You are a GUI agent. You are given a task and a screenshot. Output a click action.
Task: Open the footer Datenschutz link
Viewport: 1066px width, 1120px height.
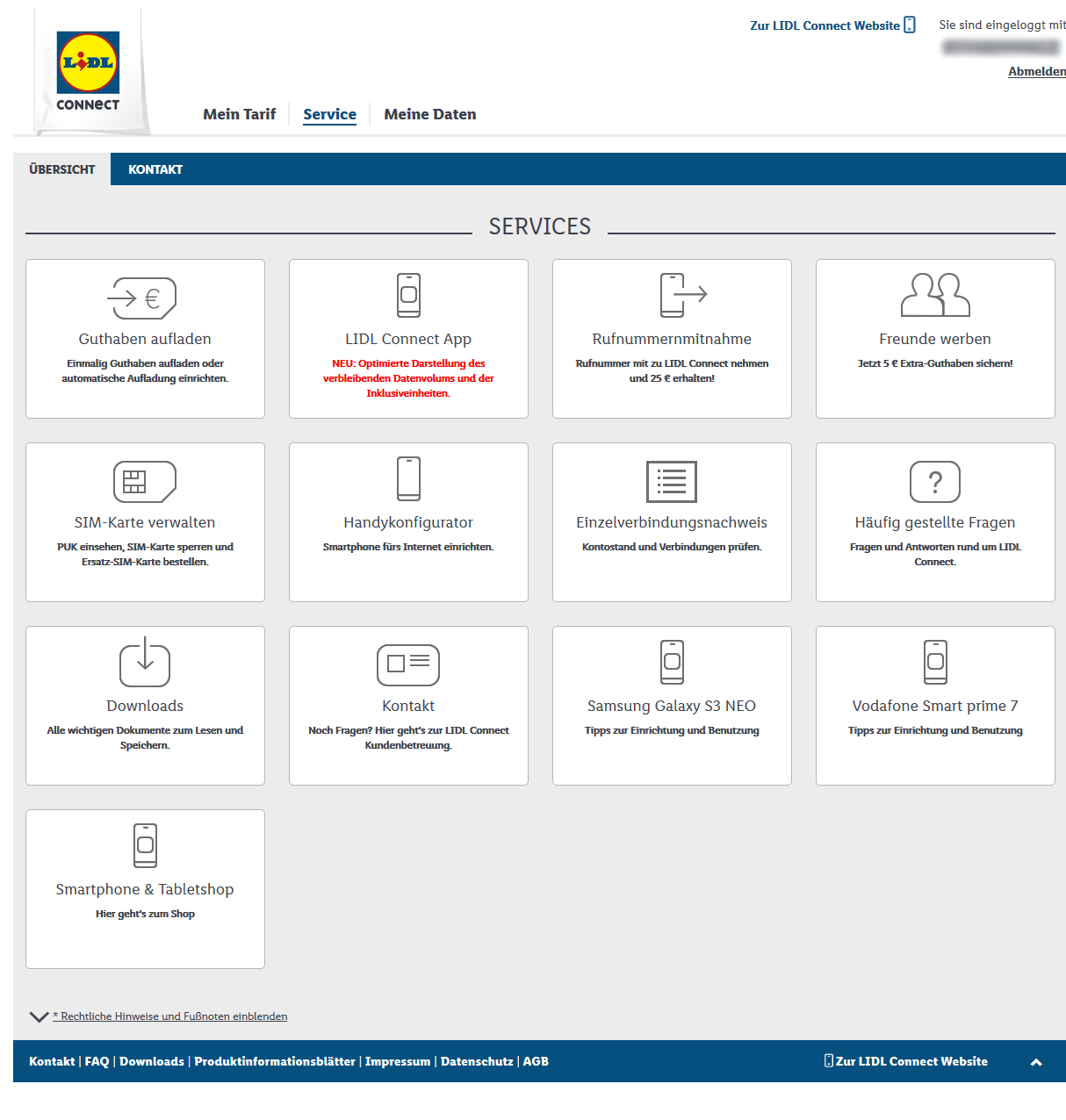477,1061
